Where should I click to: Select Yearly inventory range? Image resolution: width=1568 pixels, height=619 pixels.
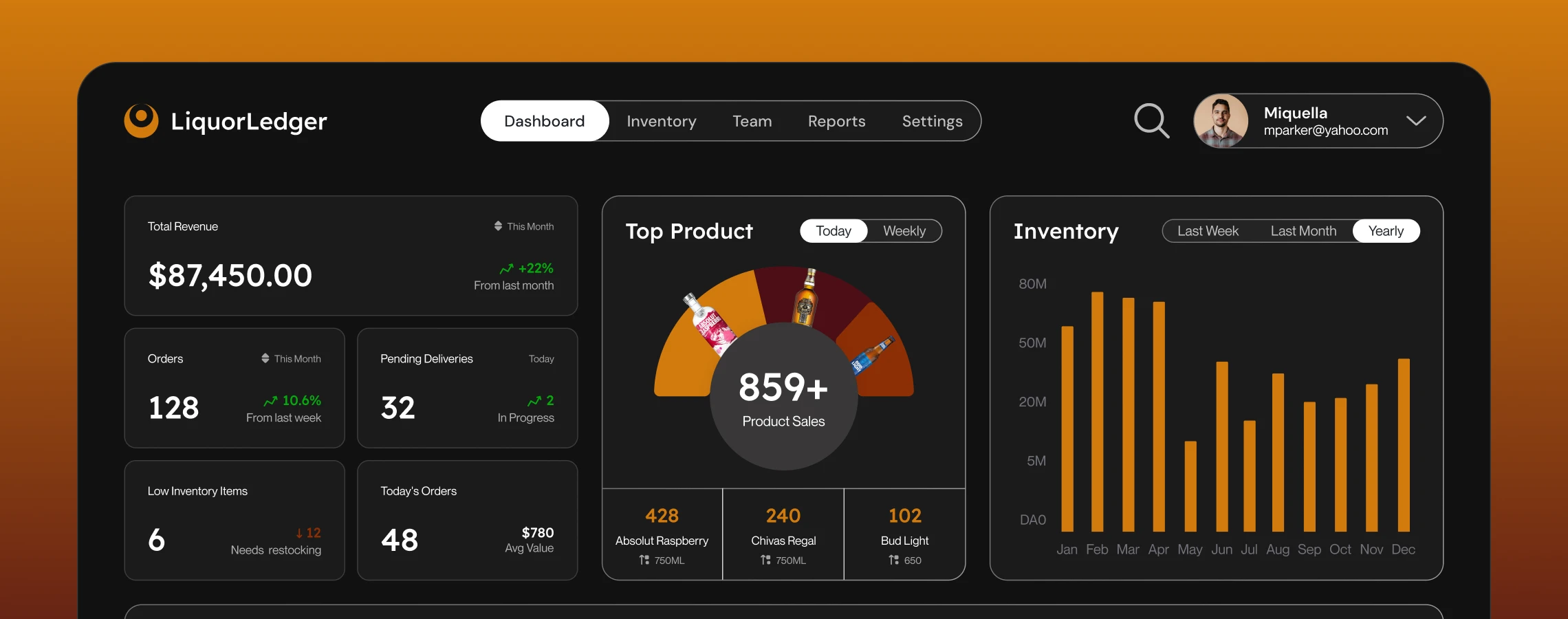pyautogui.click(x=1386, y=231)
